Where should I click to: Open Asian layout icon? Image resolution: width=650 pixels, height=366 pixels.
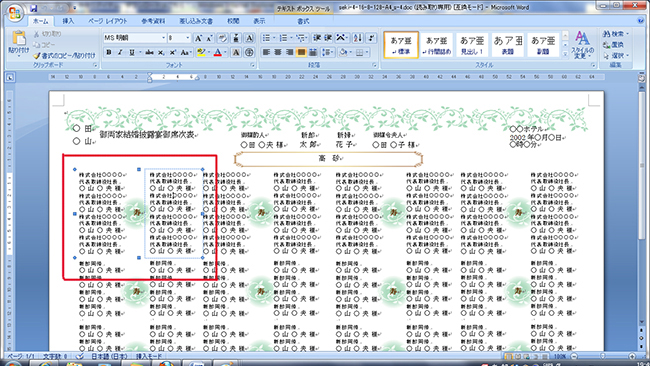(341, 38)
